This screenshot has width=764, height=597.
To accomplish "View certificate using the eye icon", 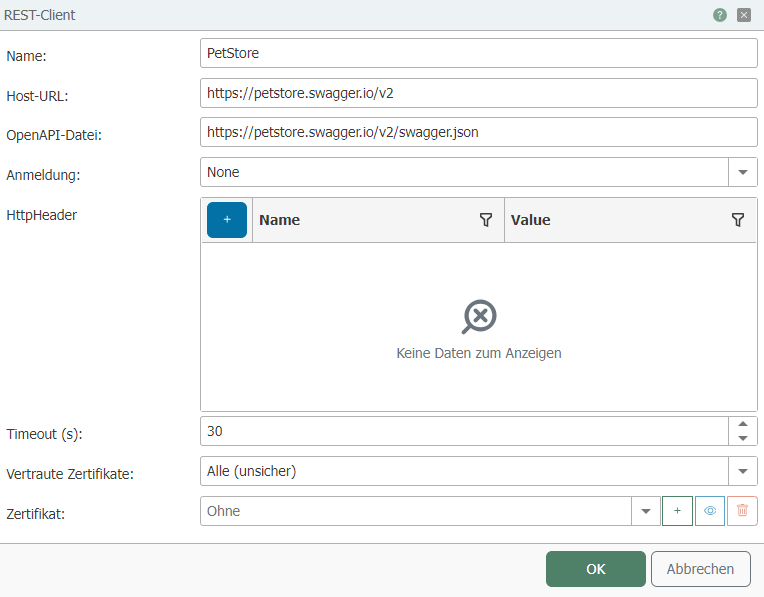I will [710, 511].
